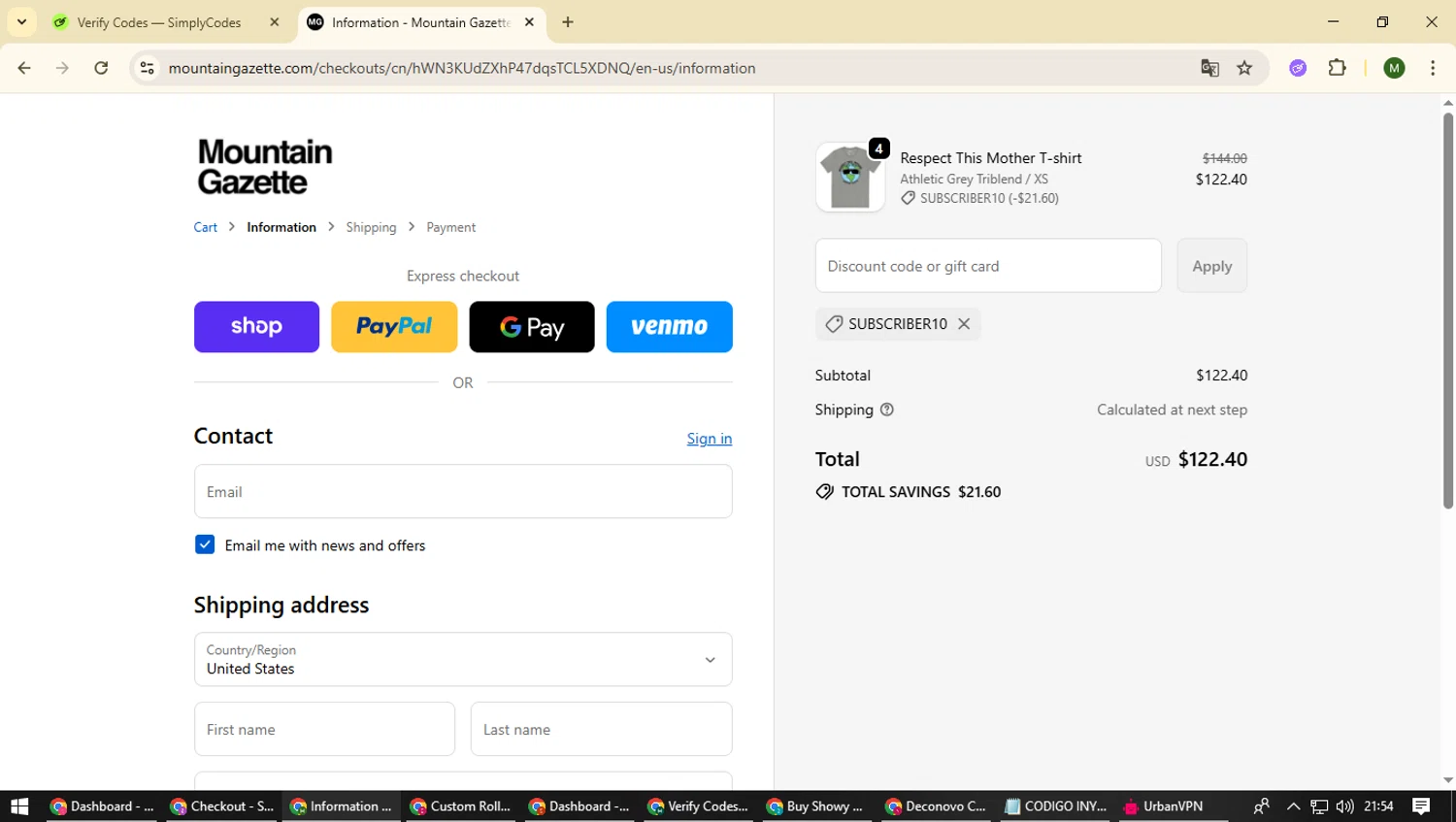Pay with Venmo button

[670, 327]
